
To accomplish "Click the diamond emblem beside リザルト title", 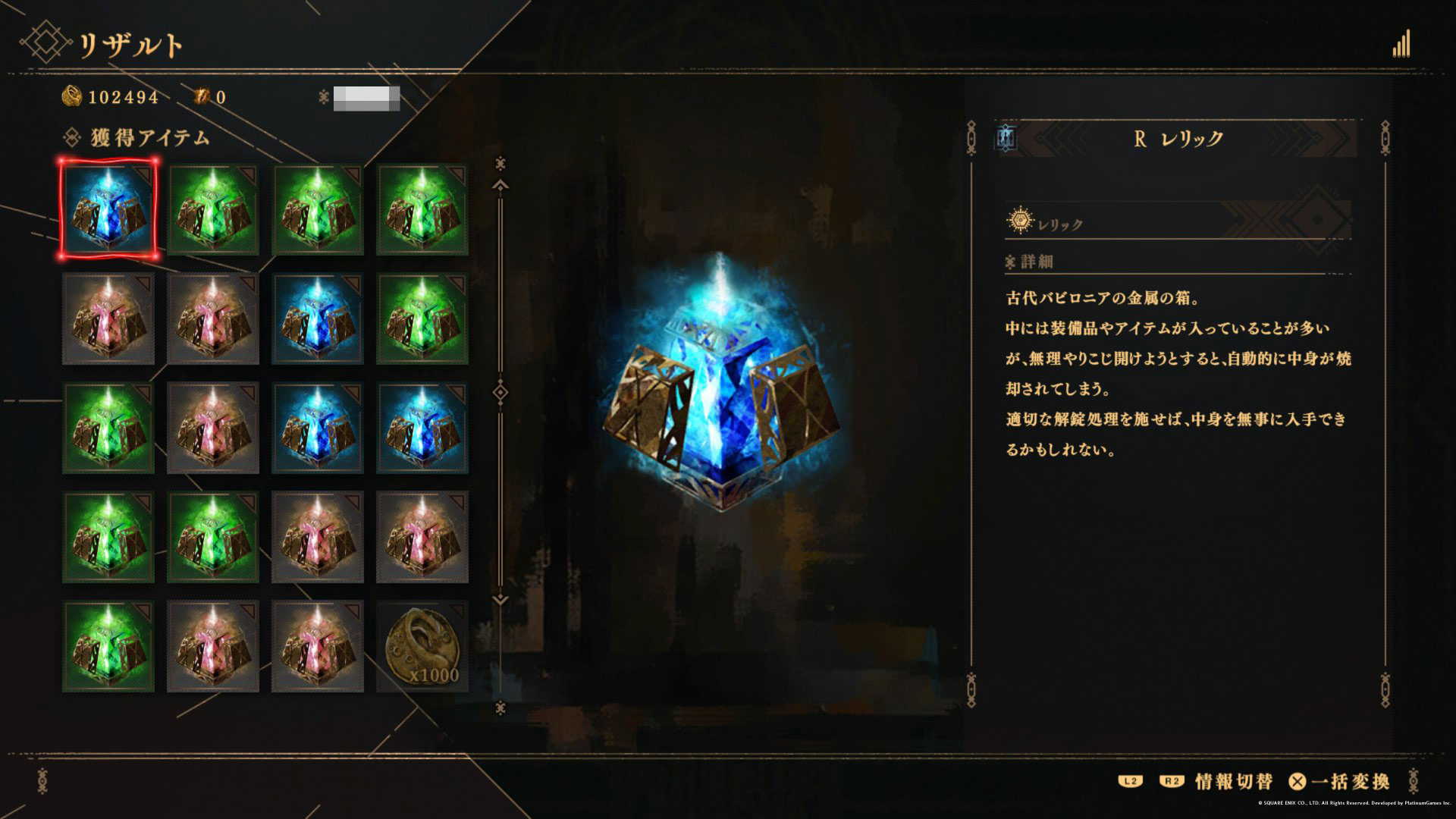I will coord(46,43).
